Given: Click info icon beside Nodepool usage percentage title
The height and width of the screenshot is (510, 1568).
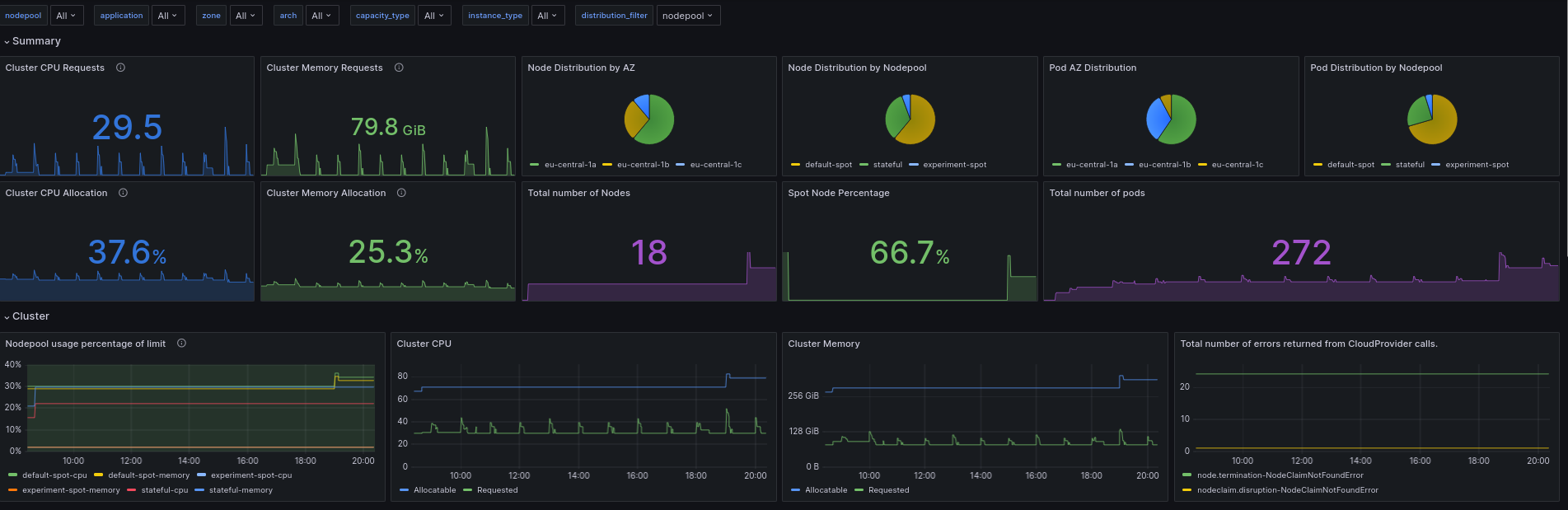Looking at the screenshot, I should pos(181,344).
